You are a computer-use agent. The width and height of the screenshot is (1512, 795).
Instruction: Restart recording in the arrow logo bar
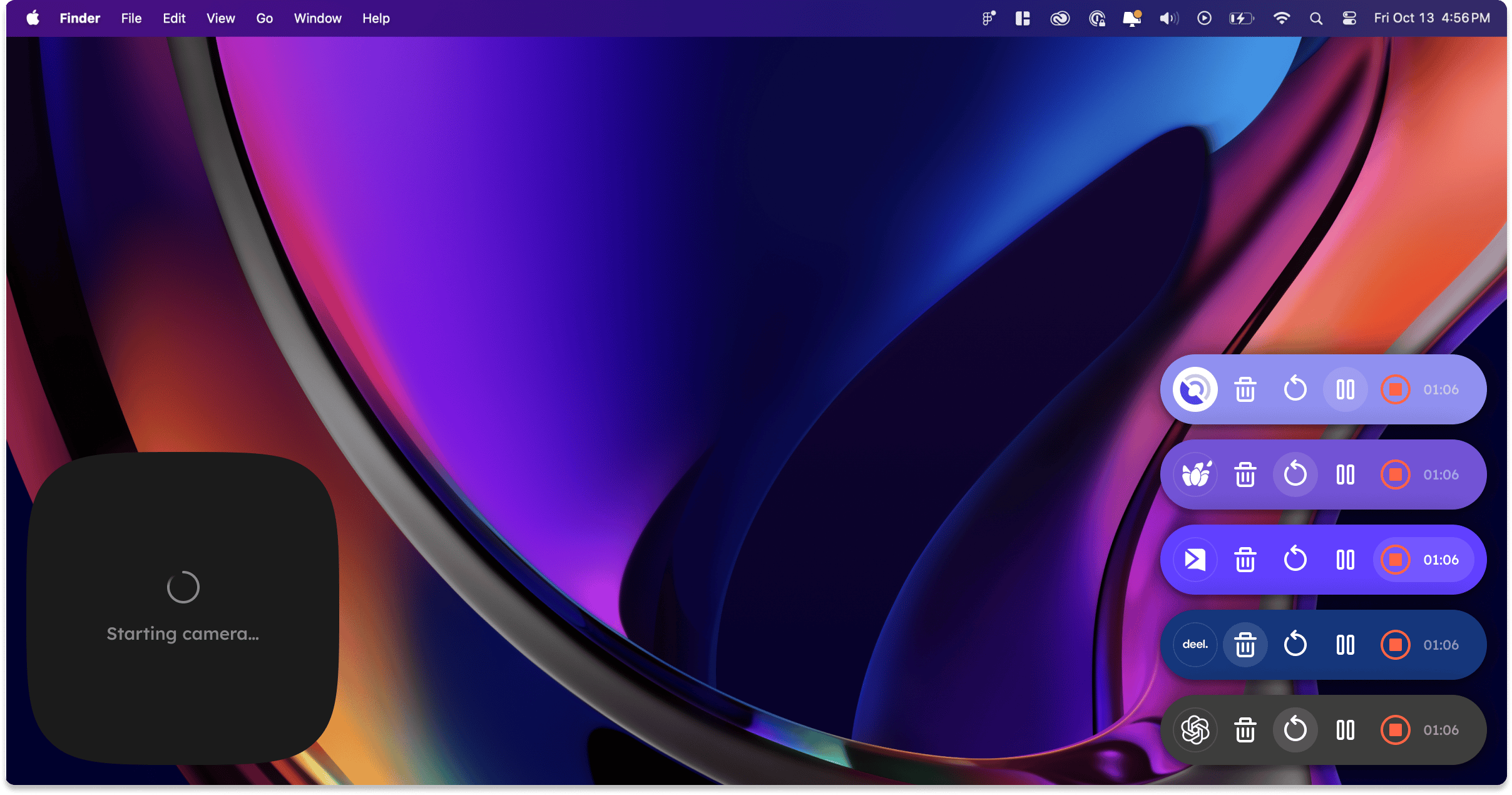(1295, 560)
